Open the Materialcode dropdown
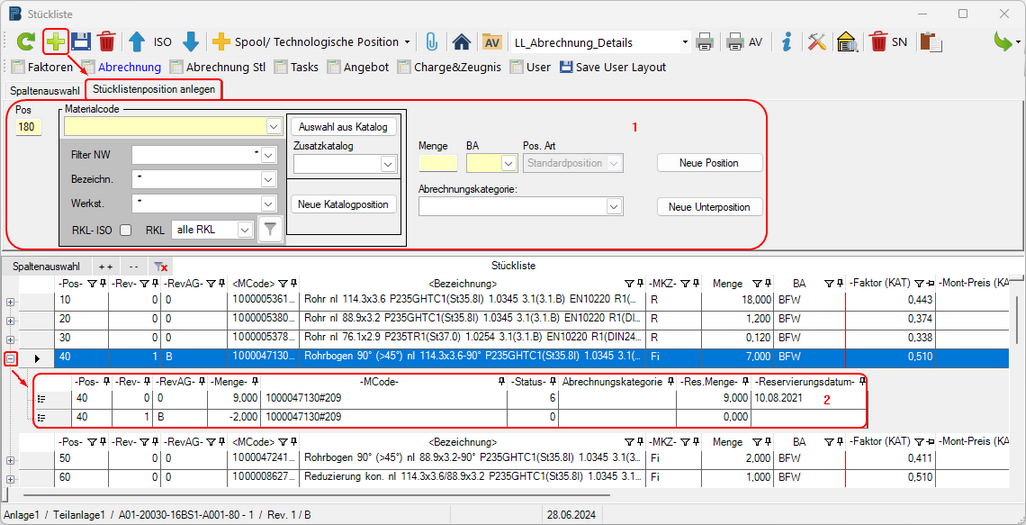This screenshot has height=525, width=1026. point(273,127)
